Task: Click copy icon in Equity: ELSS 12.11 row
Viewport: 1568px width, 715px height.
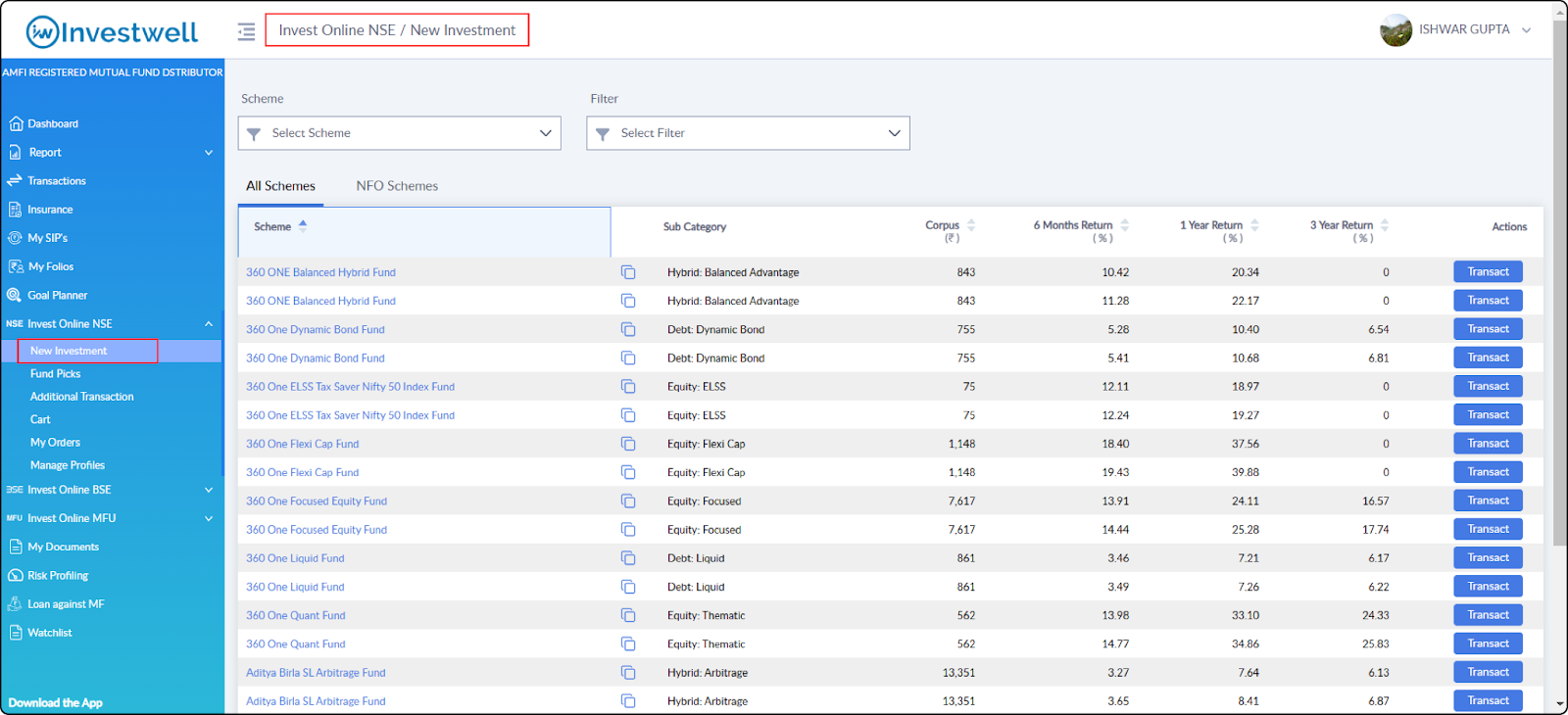Action: [x=628, y=387]
